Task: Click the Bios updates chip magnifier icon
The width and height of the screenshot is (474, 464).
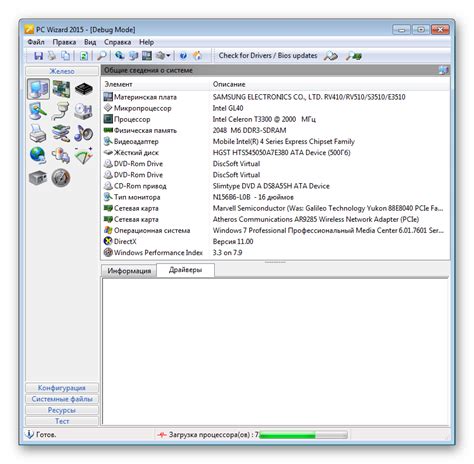Action: [354, 56]
